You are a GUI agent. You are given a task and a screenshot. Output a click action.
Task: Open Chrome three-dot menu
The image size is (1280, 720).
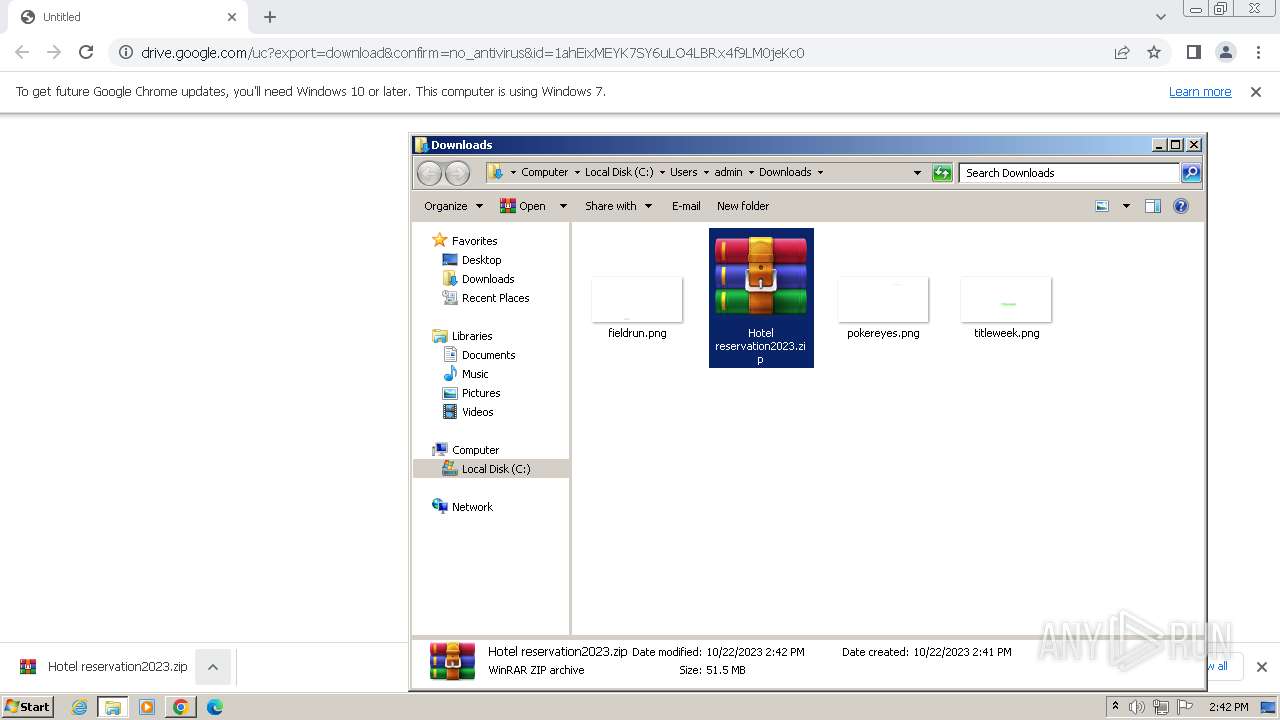click(x=1258, y=52)
